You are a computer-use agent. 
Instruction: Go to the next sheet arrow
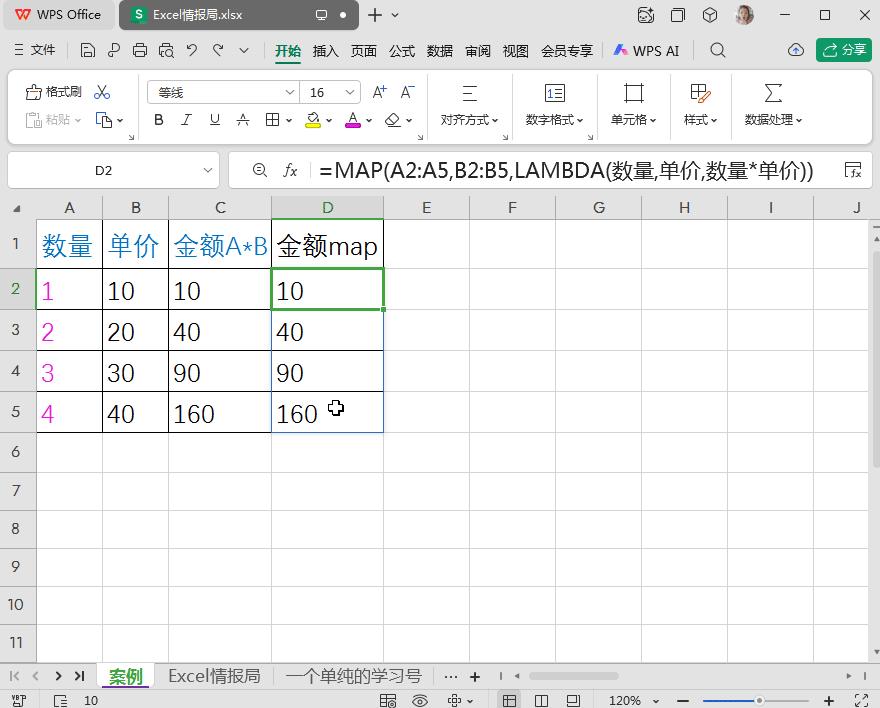point(58,676)
